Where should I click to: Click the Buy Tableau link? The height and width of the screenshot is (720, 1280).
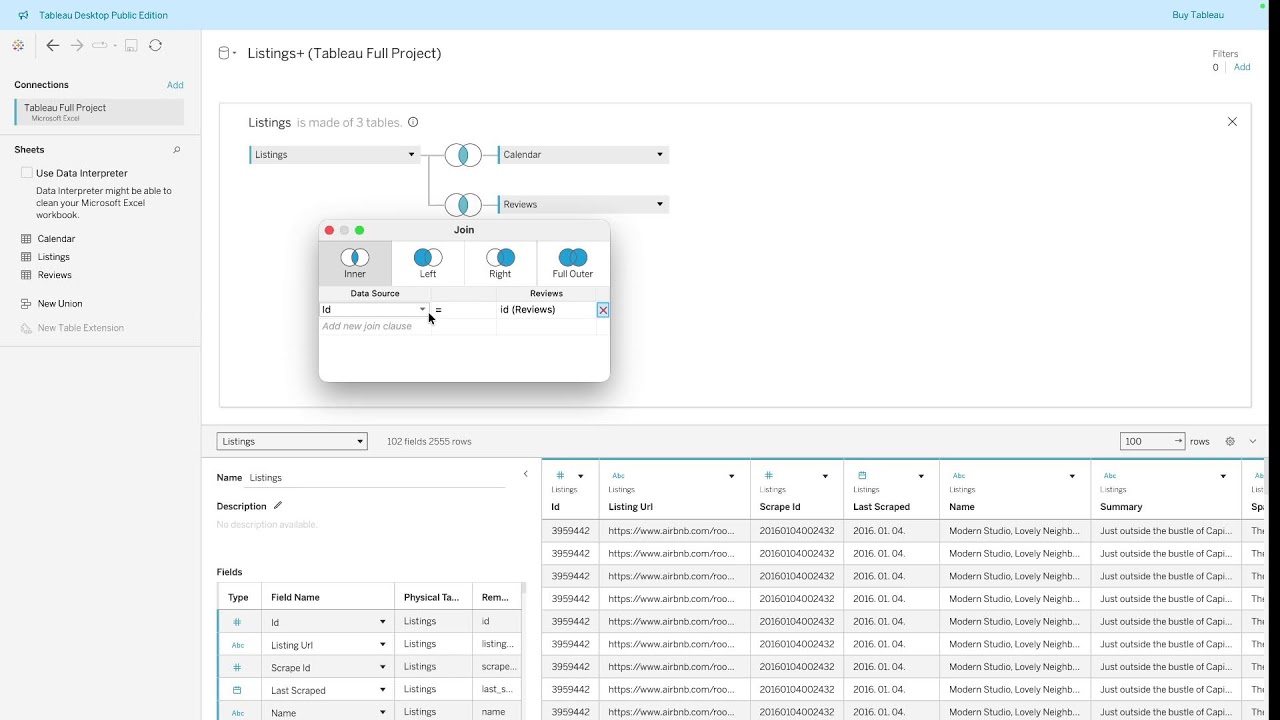pyautogui.click(x=1198, y=15)
